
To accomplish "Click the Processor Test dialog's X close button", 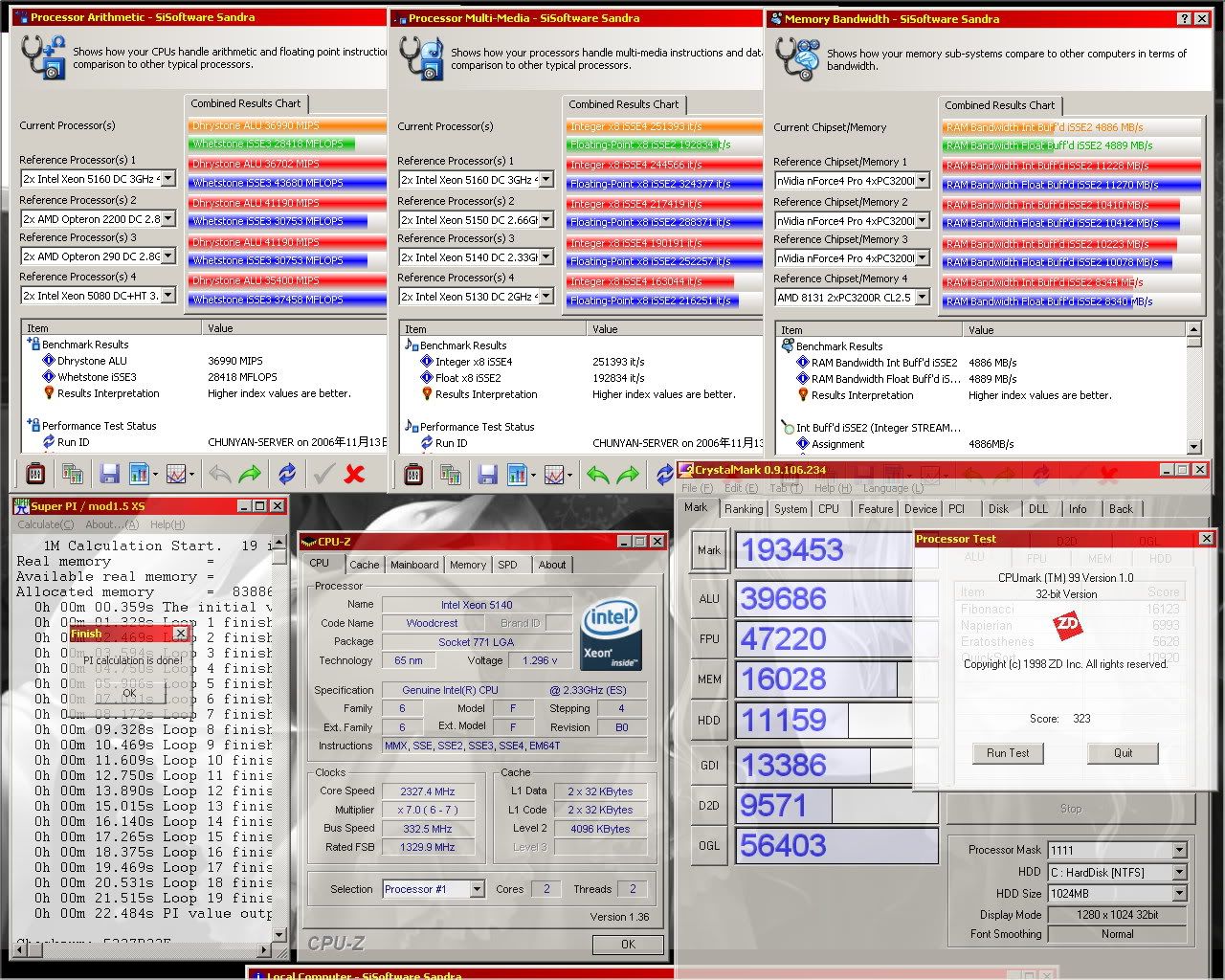I will tap(1206, 539).
